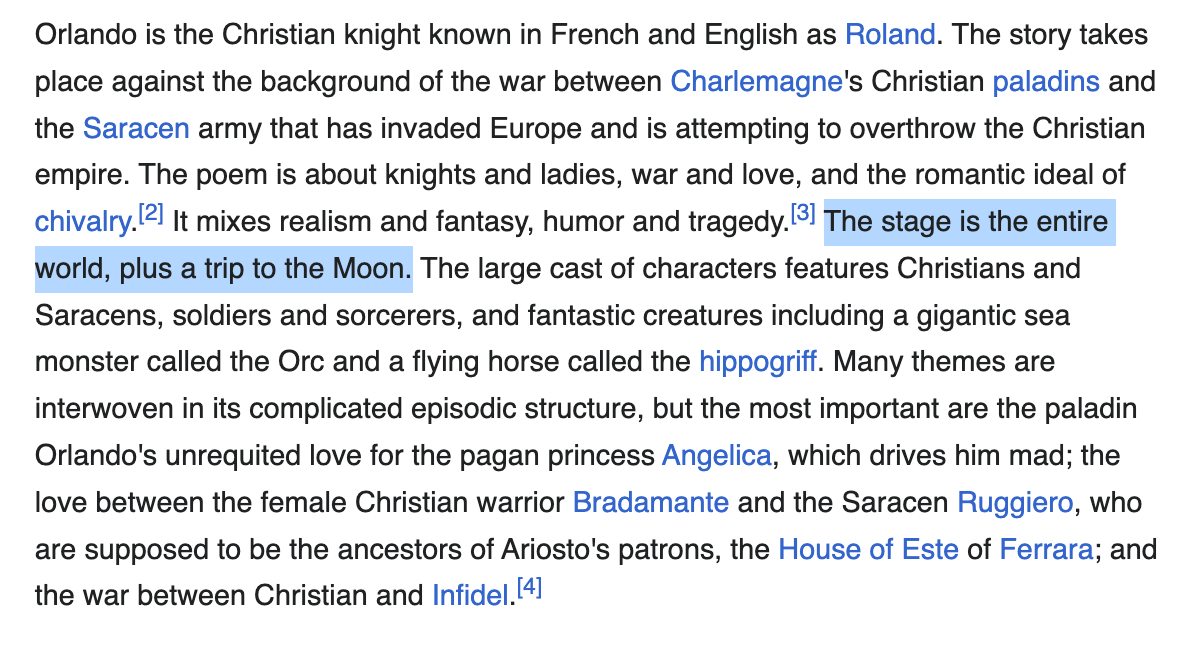Visit the chivalry link

point(82,222)
